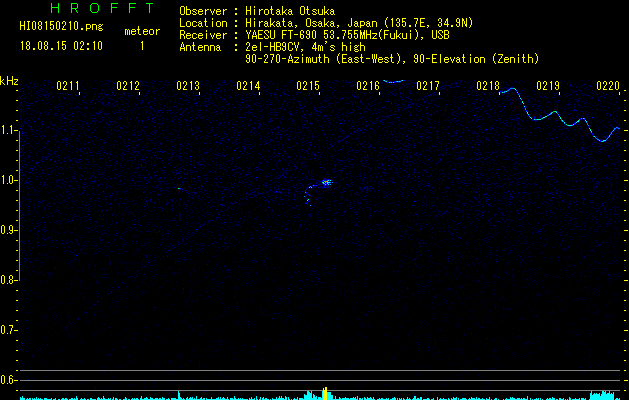Viewport: 629px width, 400px height.
Task: Click the meteor count label
Action: pyautogui.click(x=142, y=31)
